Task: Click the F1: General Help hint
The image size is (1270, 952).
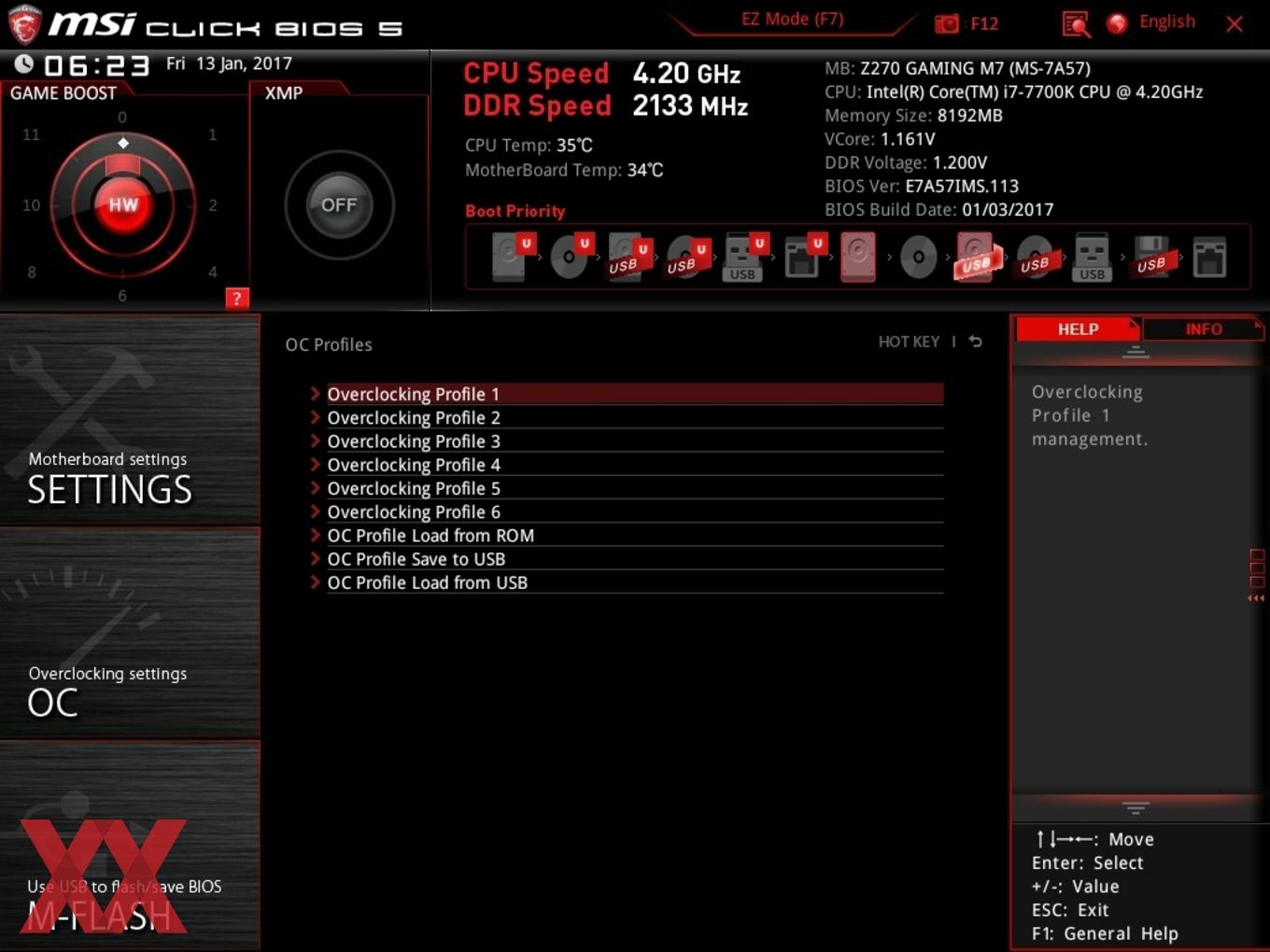Action: [1105, 933]
